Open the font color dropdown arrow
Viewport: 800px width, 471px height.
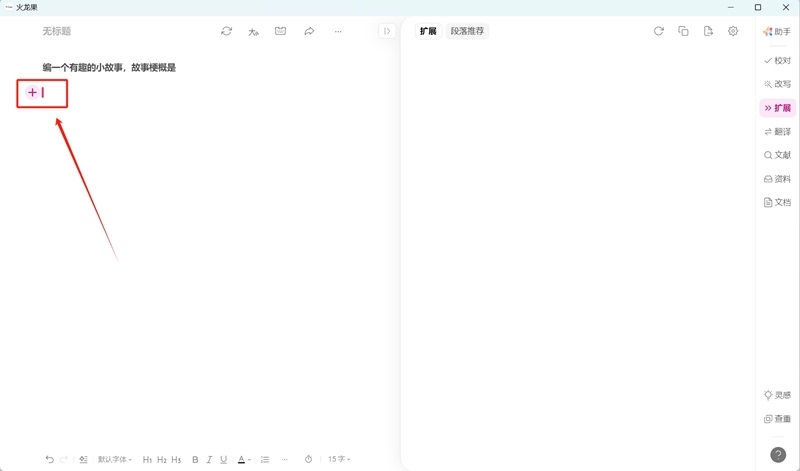coord(249,460)
